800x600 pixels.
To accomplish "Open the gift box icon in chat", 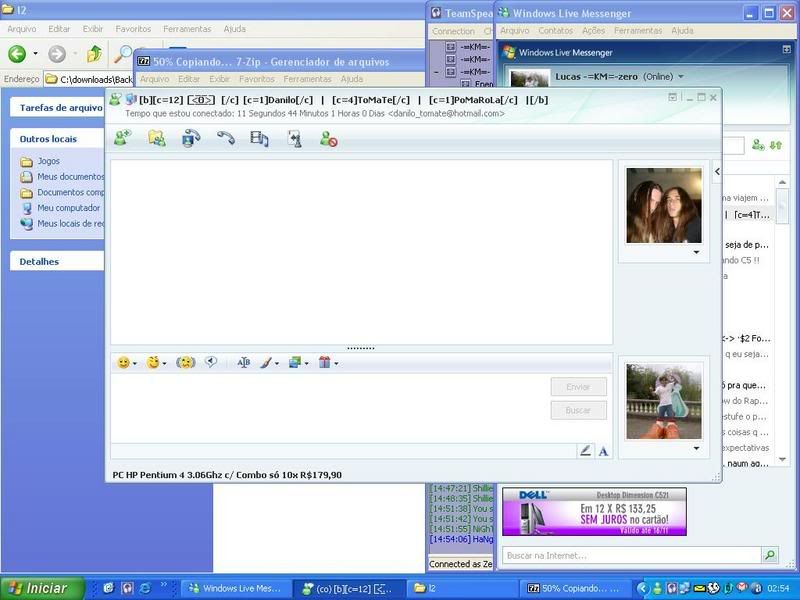I will point(324,363).
